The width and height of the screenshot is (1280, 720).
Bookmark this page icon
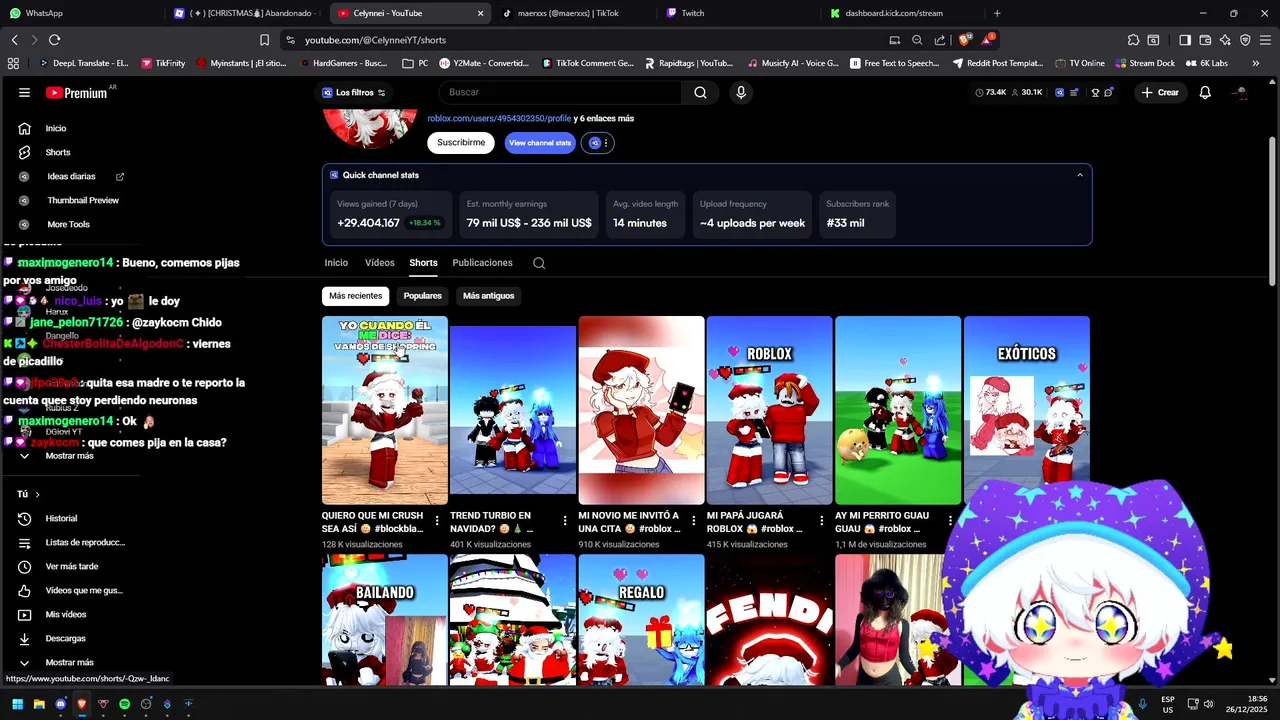click(264, 40)
